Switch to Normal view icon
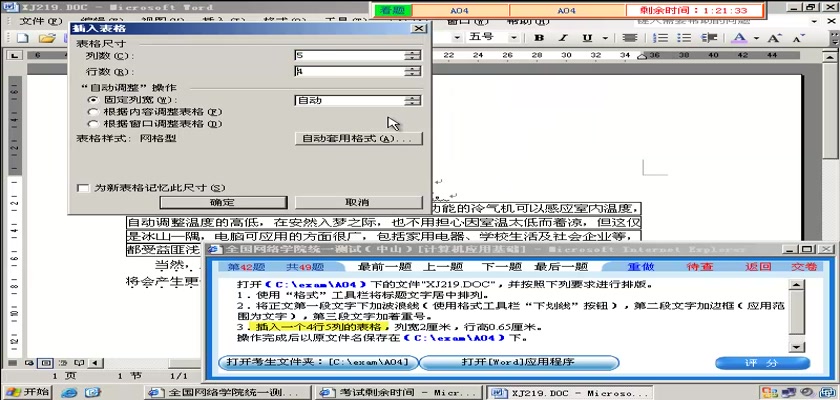This screenshot has width=840, height=400. [x=14, y=363]
